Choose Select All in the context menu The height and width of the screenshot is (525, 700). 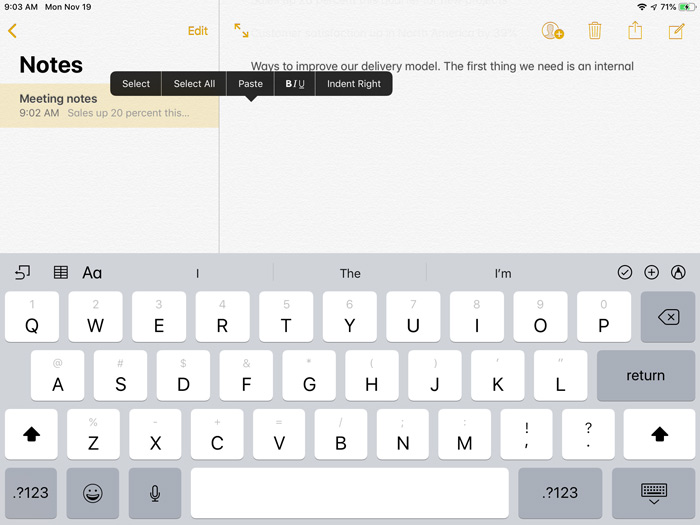[194, 84]
